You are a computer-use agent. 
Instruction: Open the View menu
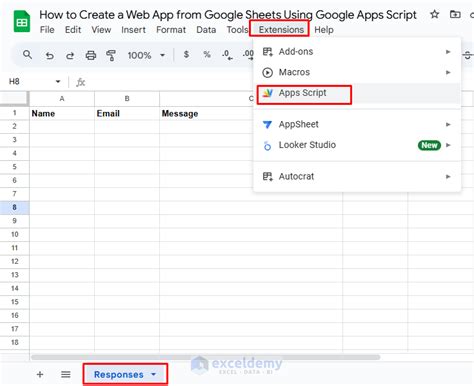pos(101,30)
